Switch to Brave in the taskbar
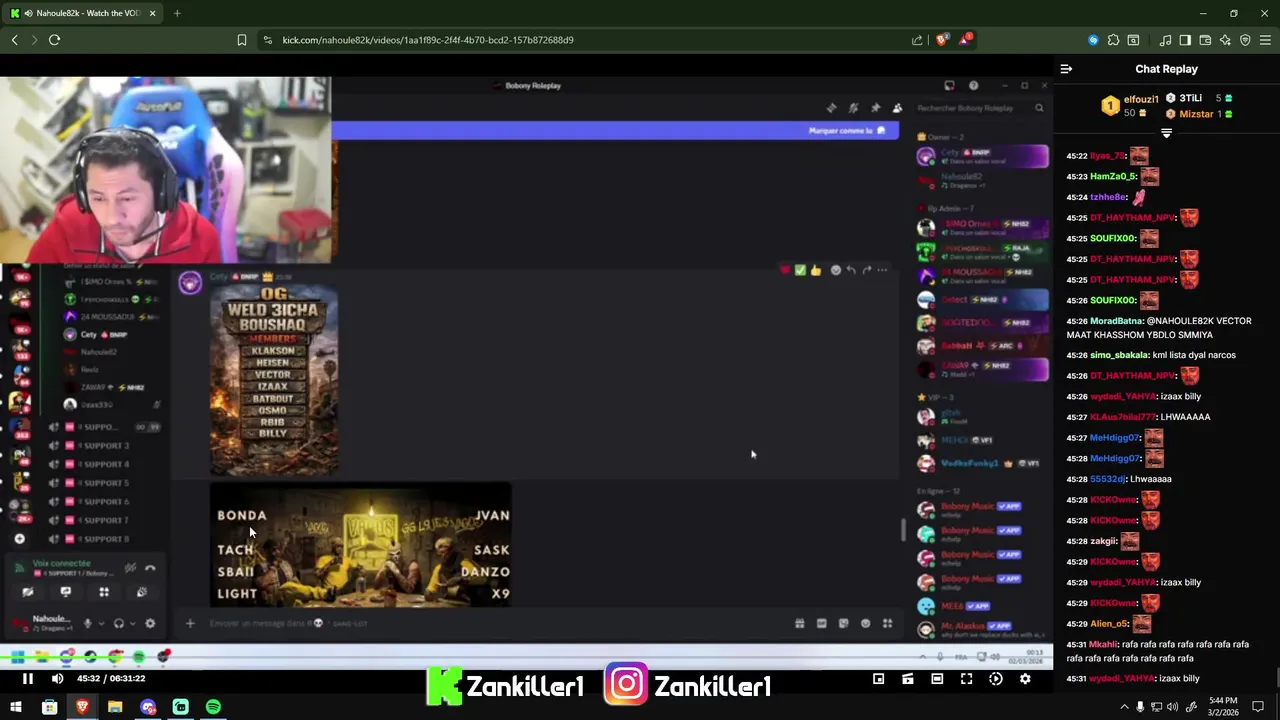 tap(82, 707)
